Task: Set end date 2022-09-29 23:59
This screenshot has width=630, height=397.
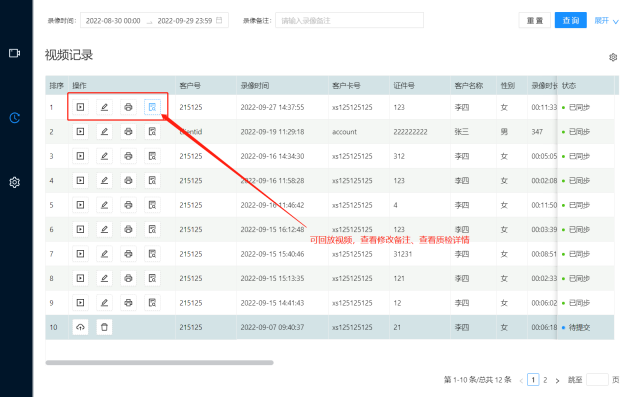Action: coord(184,20)
